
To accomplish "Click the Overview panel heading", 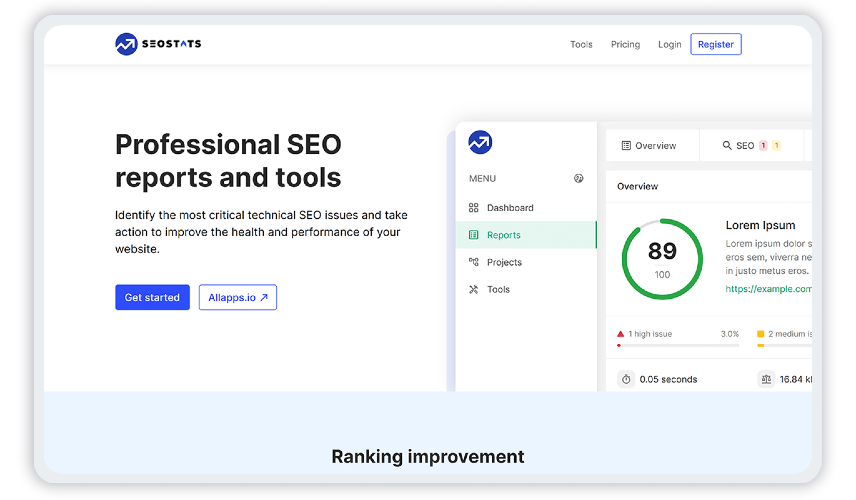I will click(x=637, y=186).
